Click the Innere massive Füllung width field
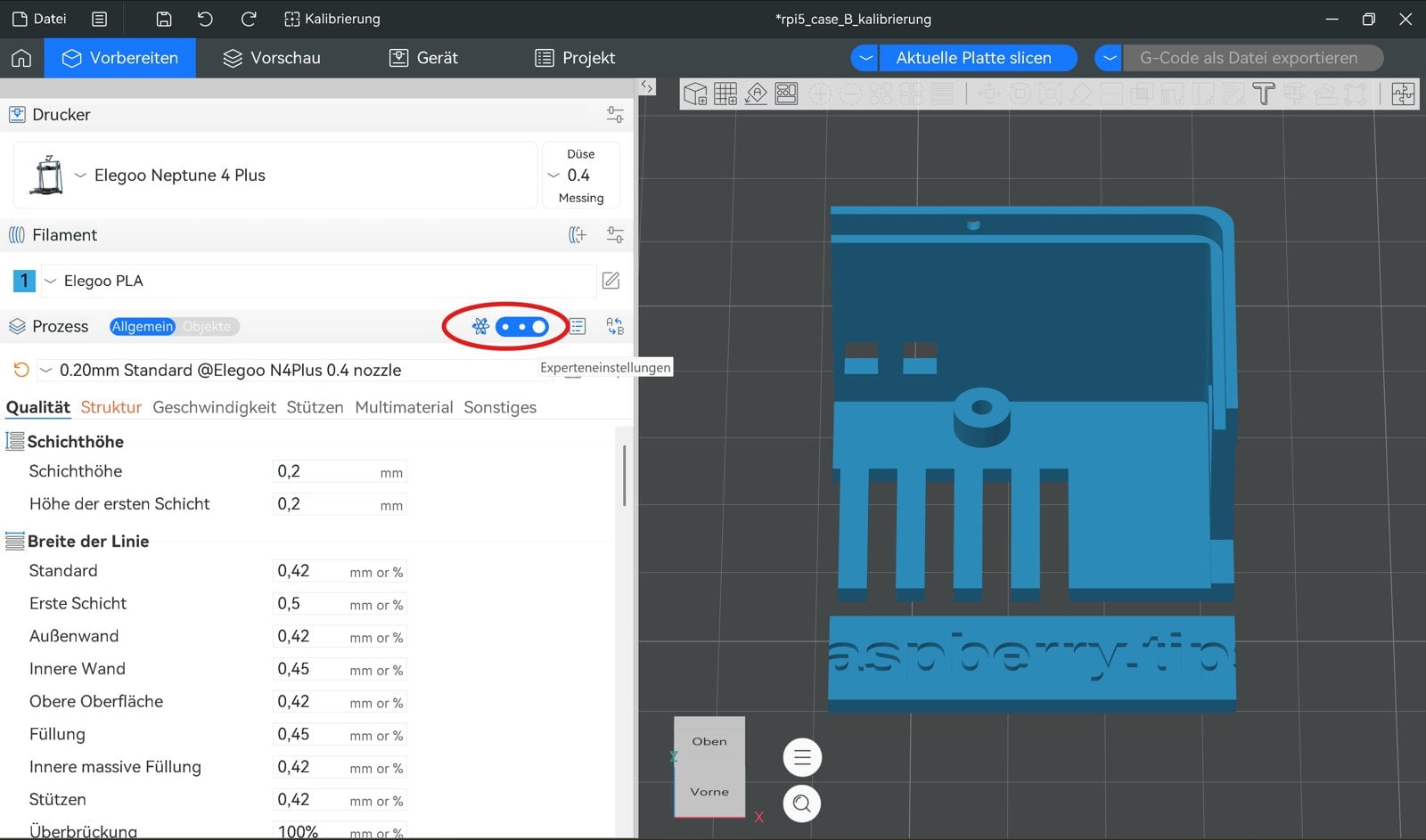1426x840 pixels. tap(340, 767)
